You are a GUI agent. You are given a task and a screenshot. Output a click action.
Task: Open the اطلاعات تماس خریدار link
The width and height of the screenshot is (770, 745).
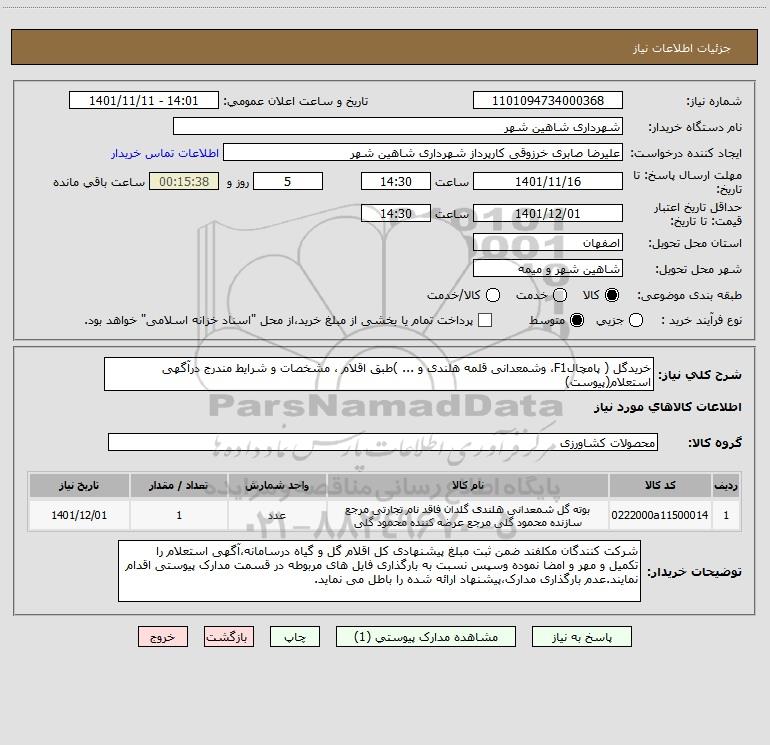tap(165, 153)
